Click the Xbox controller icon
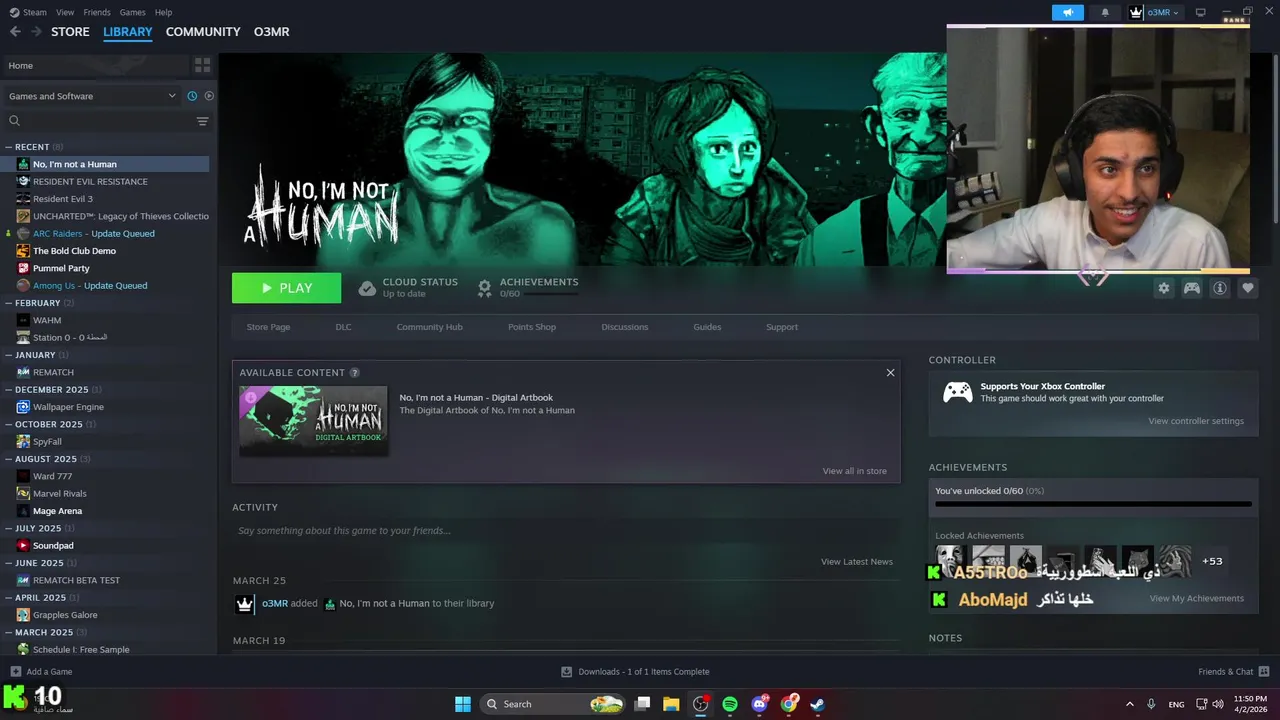The height and width of the screenshot is (720, 1280). (958, 392)
